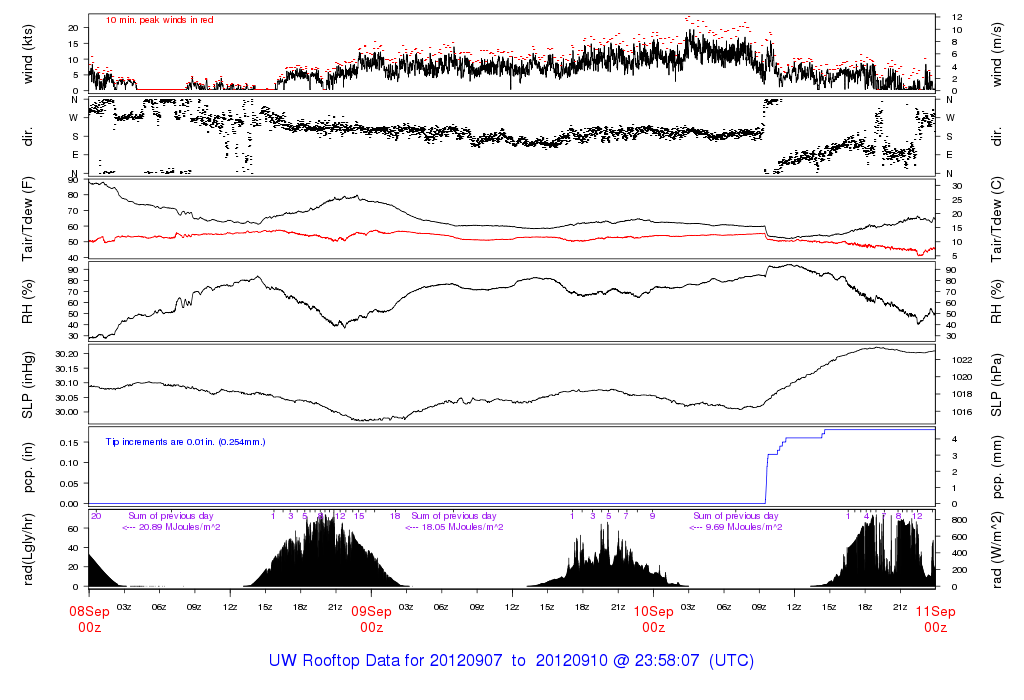Screen dimensions: 1024x700
Task: Click the "0.05" precipitation tick value
Action: point(69,484)
